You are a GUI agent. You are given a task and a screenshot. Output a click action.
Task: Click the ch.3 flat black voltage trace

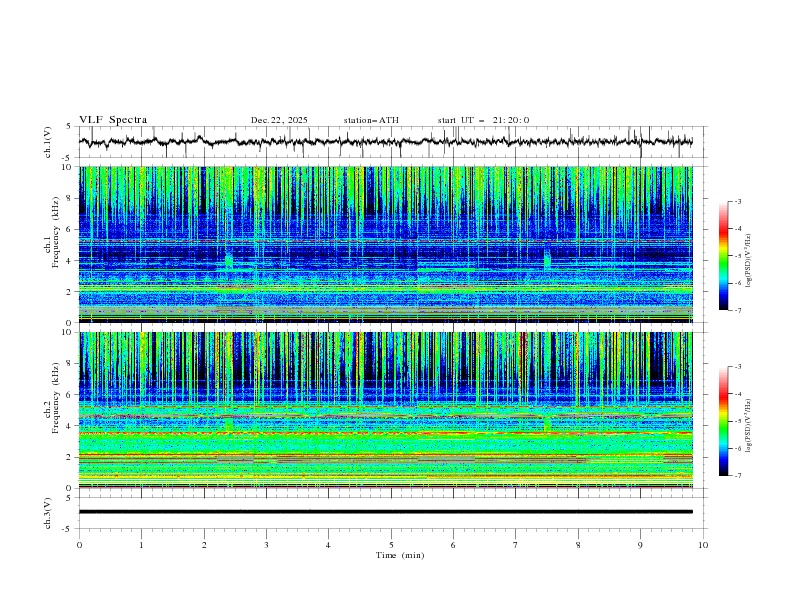coord(386,512)
